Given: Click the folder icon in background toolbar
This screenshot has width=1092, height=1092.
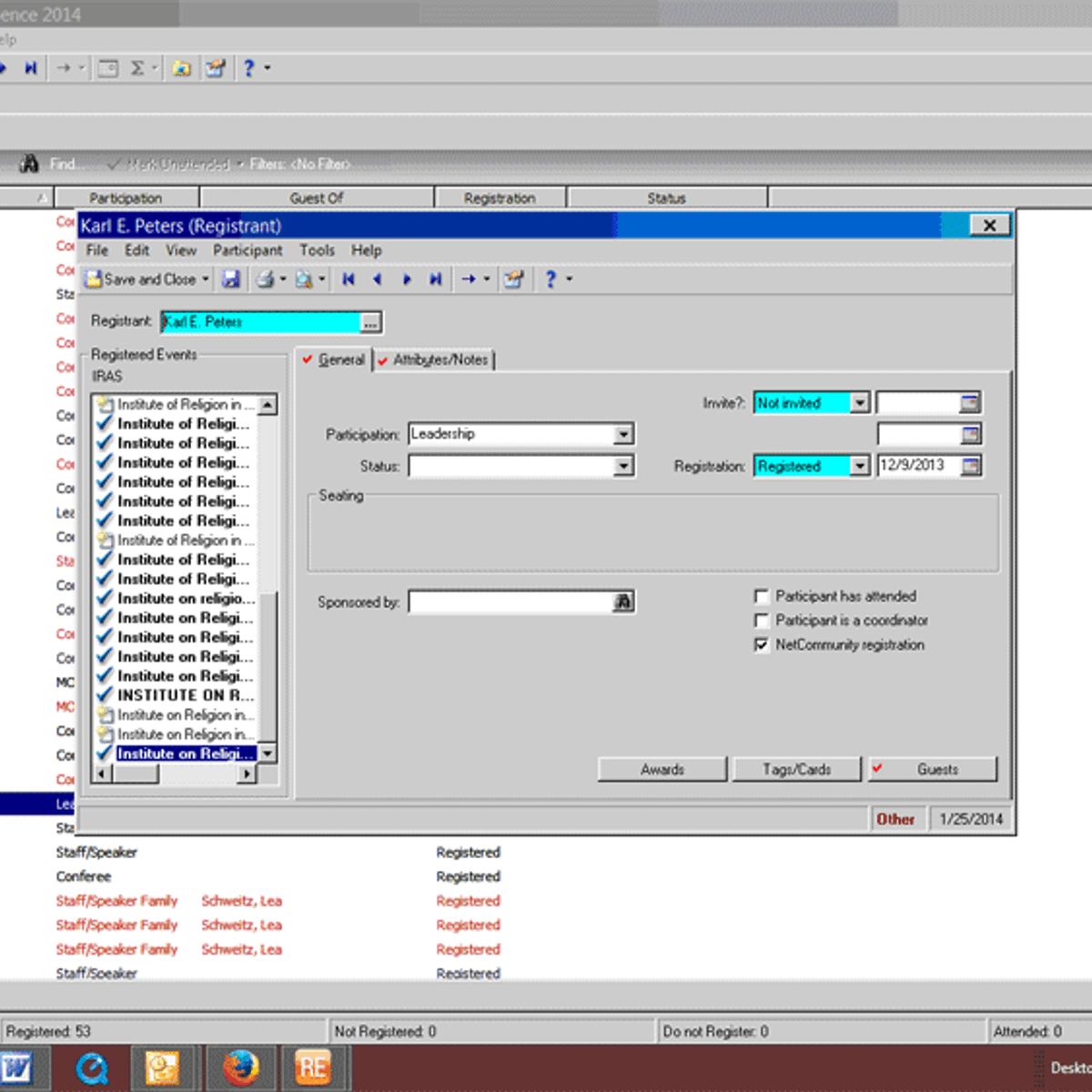Looking at the screenshot, I should tap(182, 68).
